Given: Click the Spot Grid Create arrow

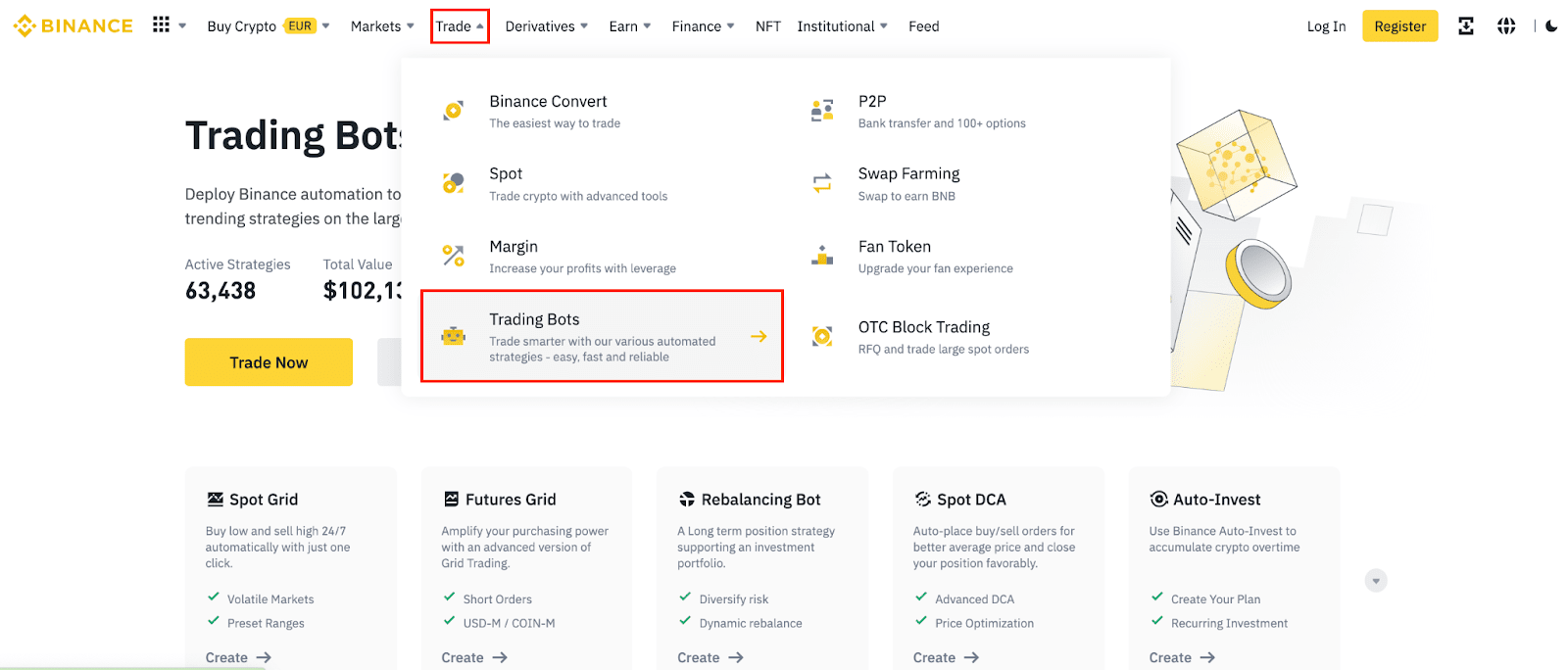Looking at the screenshot, I should 264,658.
